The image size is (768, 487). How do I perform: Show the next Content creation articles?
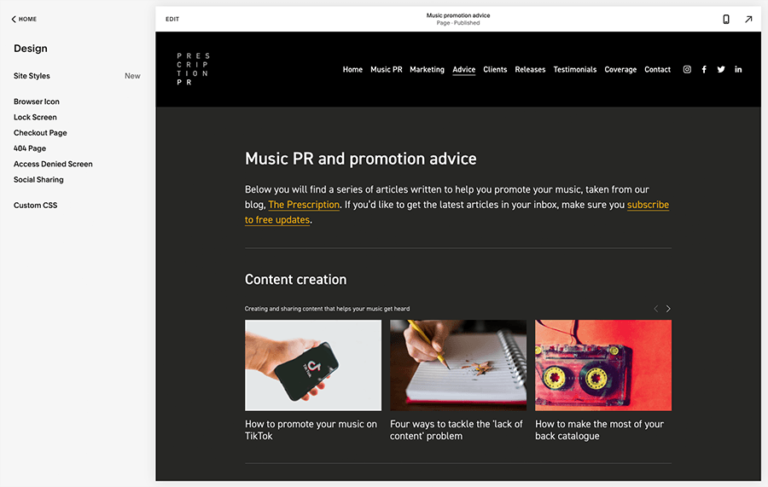coord(668,309)
